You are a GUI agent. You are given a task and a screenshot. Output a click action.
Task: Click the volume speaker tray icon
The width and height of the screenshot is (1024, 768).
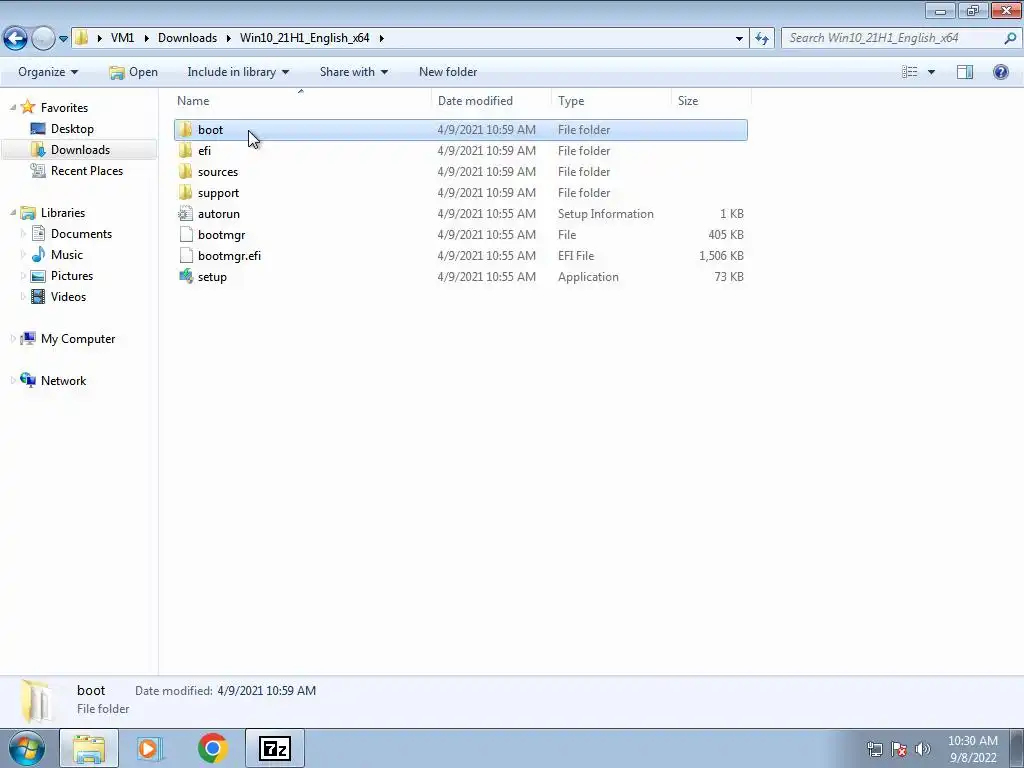point(923,749)
